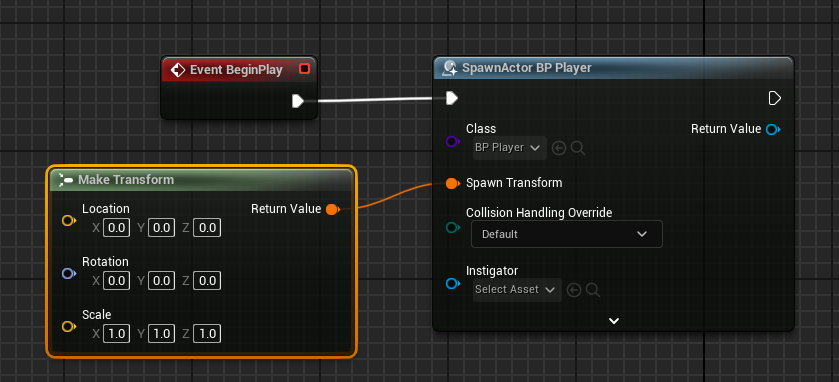Click the blue Instigator input pin
Image resolution: width=839 pixels, height=382 pixels.
[453, 284]
